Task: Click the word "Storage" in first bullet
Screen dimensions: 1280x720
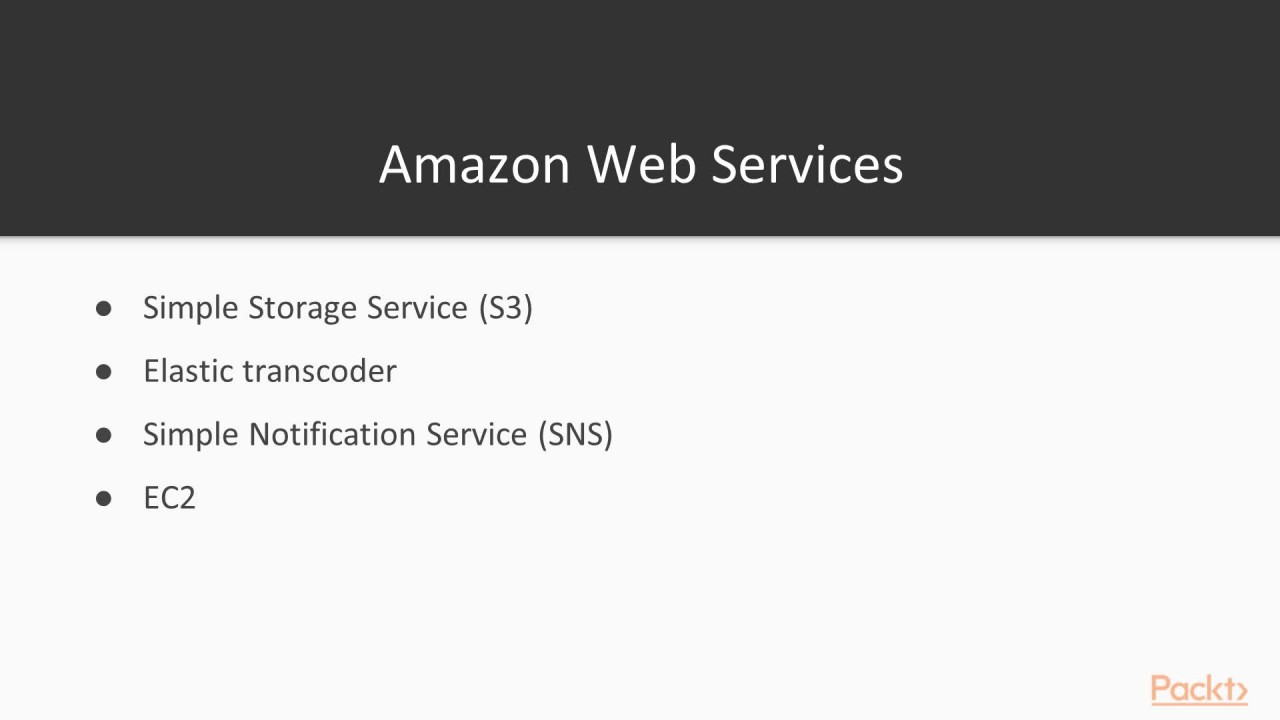Action: coord(303,308)
